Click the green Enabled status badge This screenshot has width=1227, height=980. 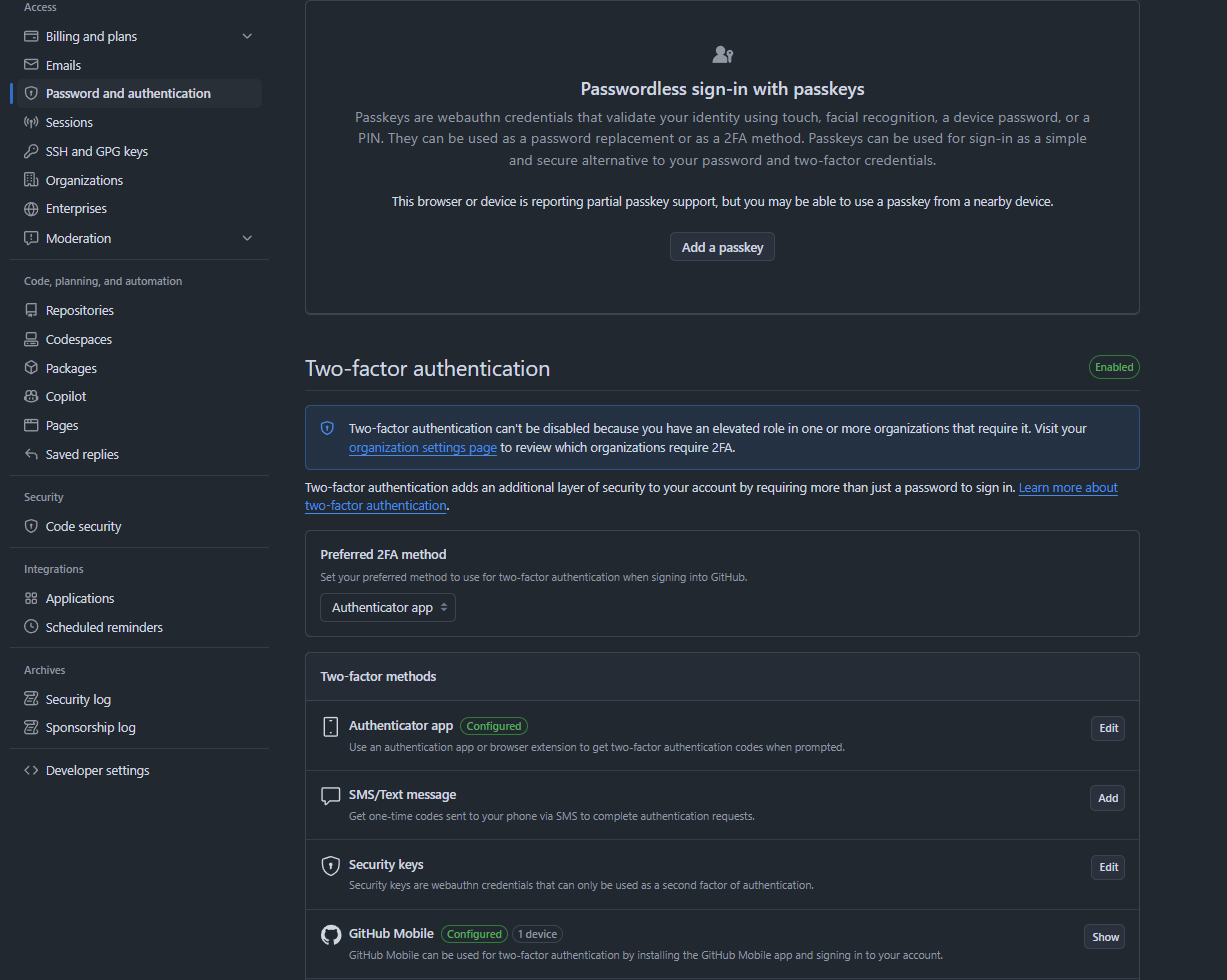click(x=1114, y=367)
